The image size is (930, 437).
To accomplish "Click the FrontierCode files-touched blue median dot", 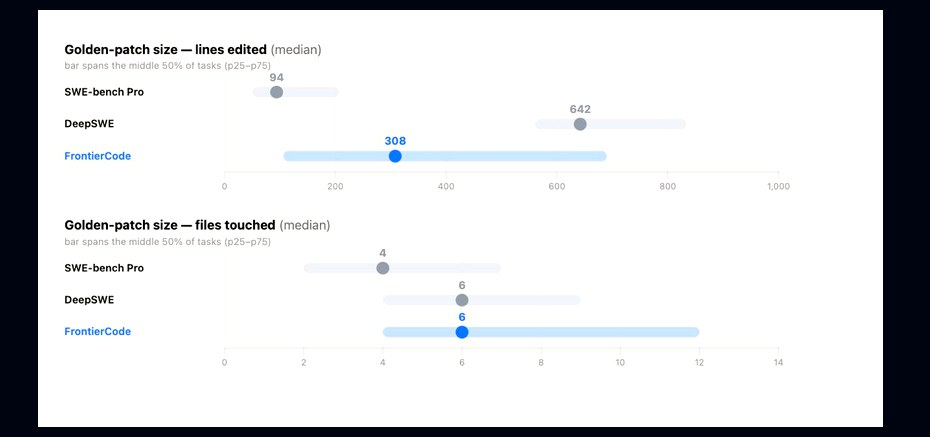I will [462, 332].
